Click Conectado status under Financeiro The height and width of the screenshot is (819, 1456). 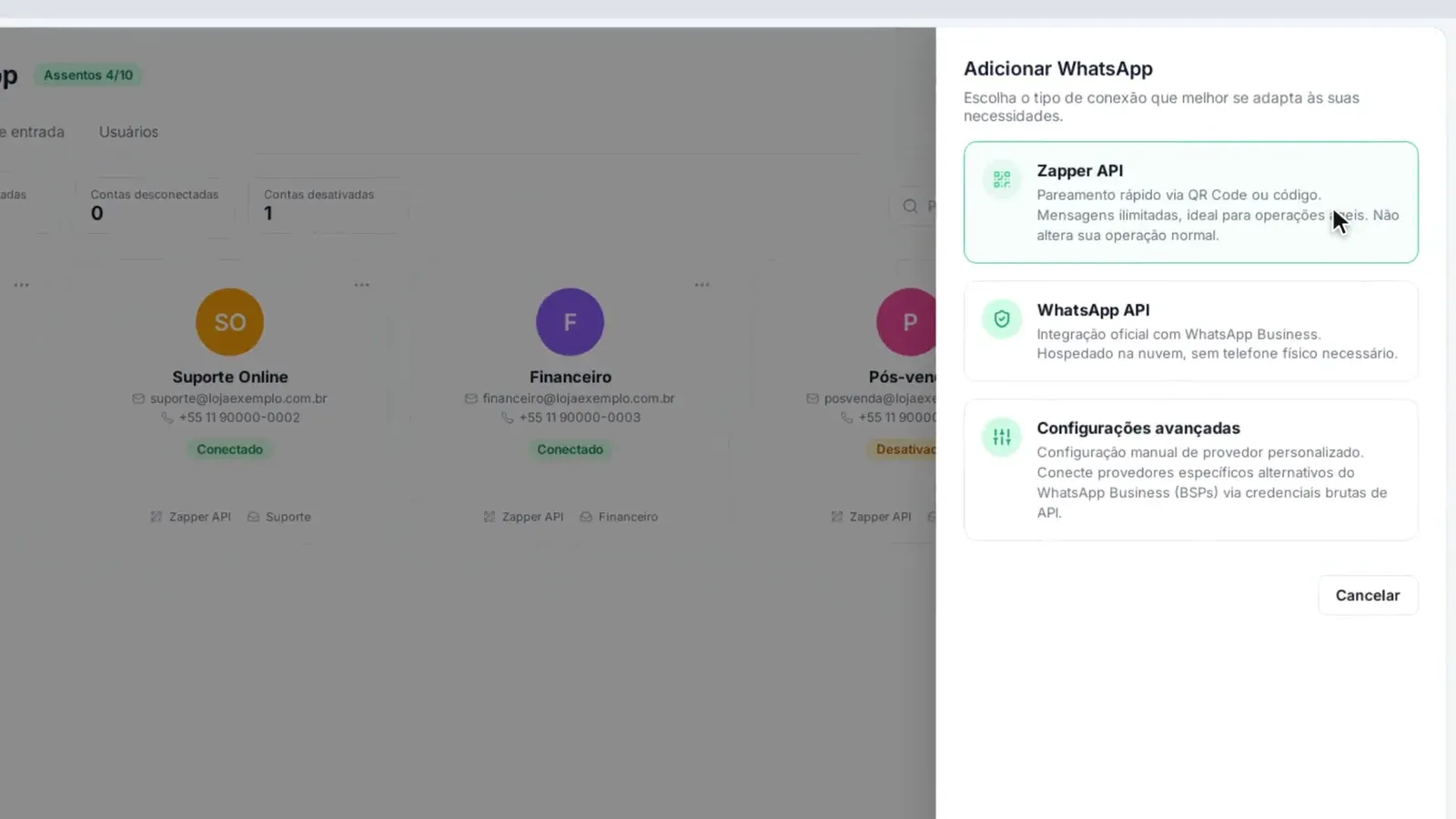click(570, 450)
